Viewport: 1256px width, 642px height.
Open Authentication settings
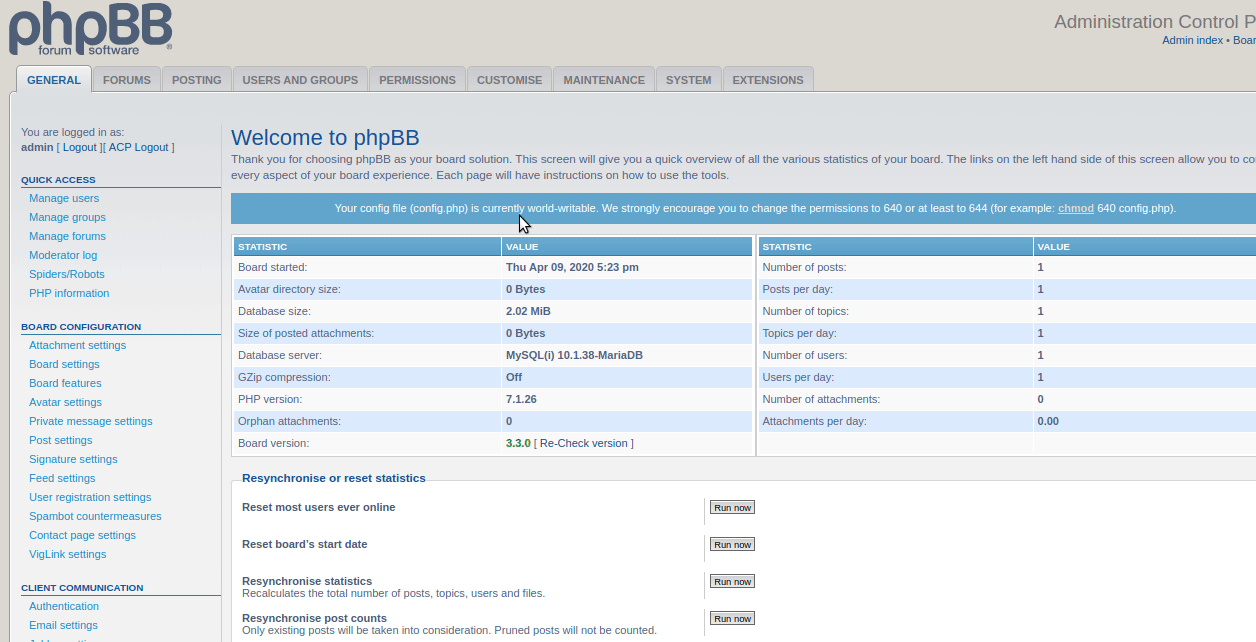[x=64, y=606]
